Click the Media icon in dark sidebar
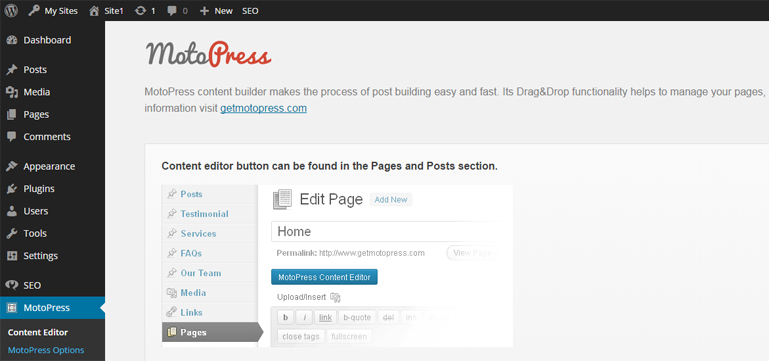 pyautogui.click(x=12, y=92)
